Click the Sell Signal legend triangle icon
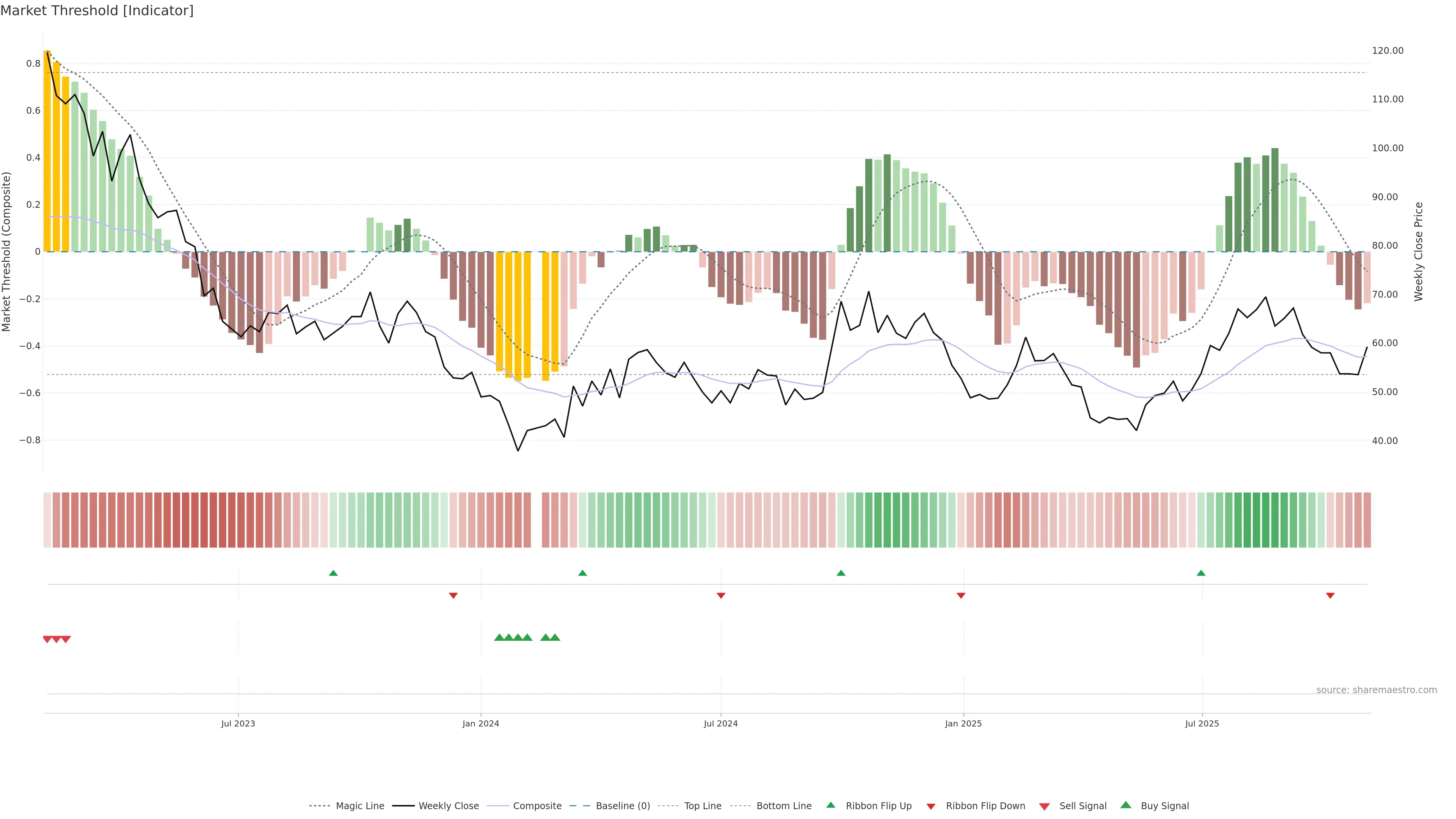The height and width of the screenshot is (819, 1456). 1045,806
